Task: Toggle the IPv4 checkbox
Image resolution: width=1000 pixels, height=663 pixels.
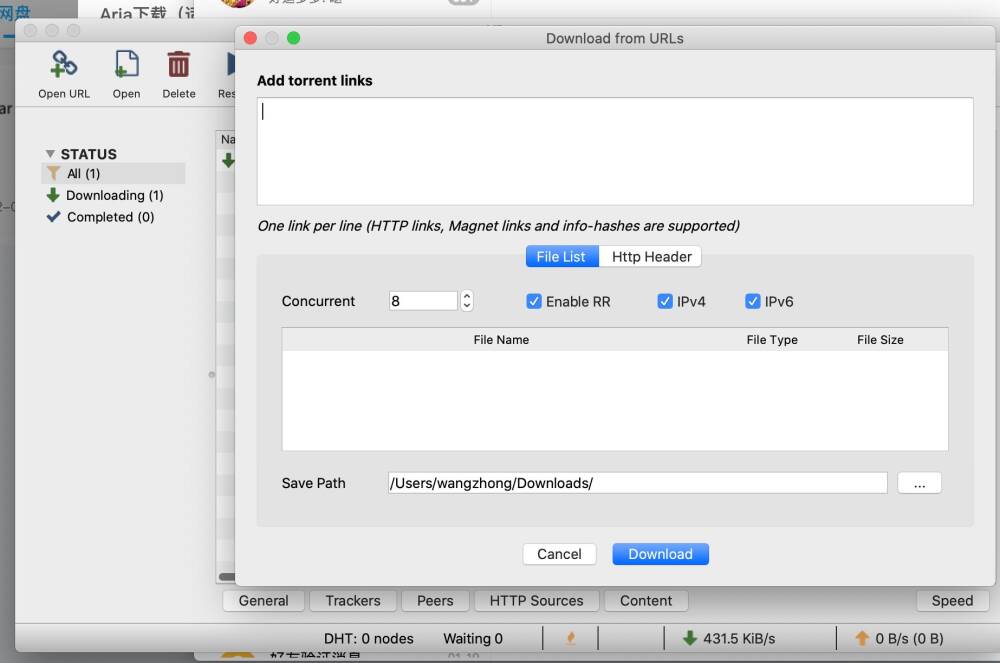Action: (665, 301)
